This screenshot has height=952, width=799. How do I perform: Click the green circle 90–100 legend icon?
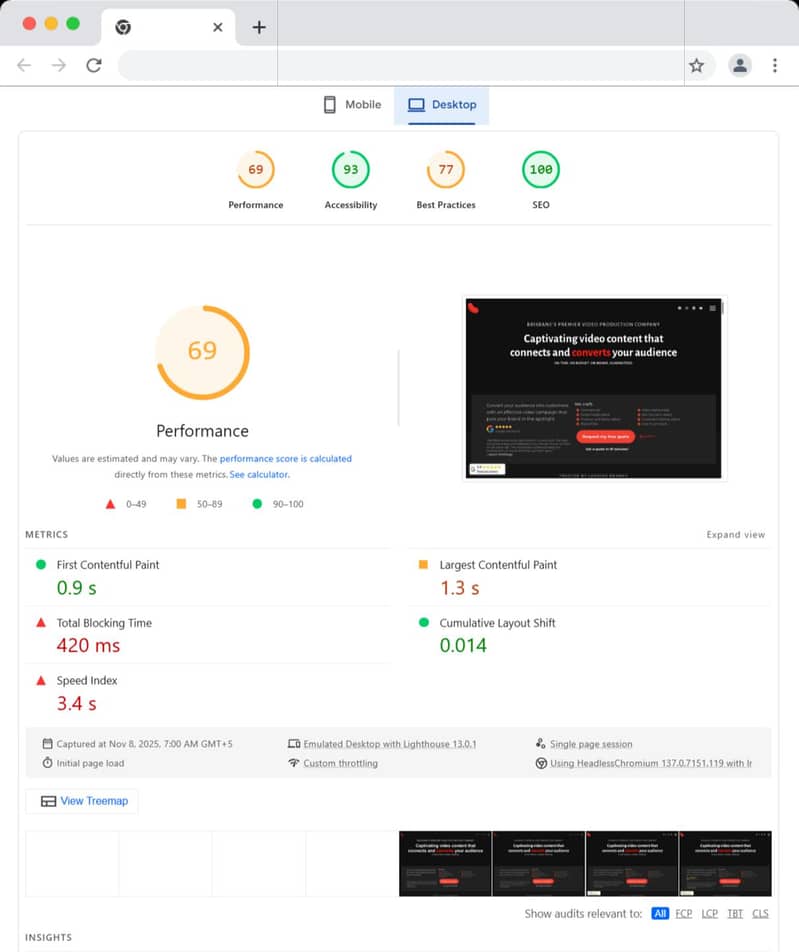(x=257, y=503)
